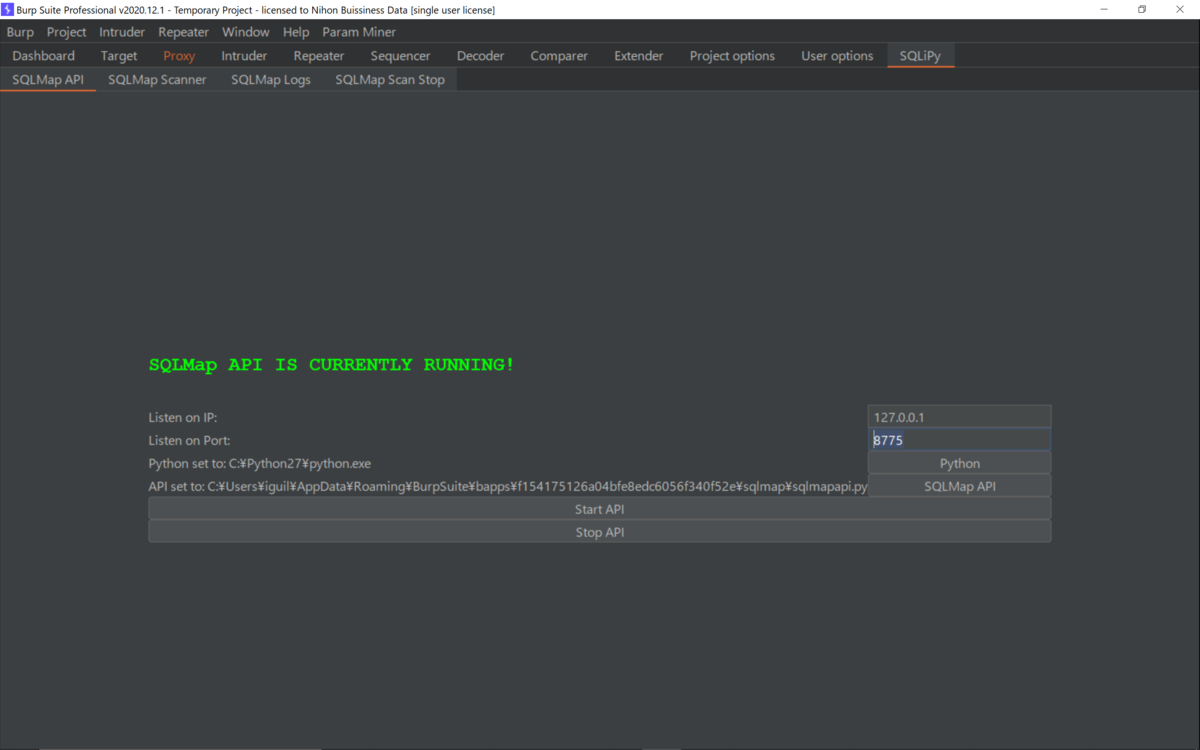Click the SQLMap API path button
The image size is (1200, 750).
point(959,486)
